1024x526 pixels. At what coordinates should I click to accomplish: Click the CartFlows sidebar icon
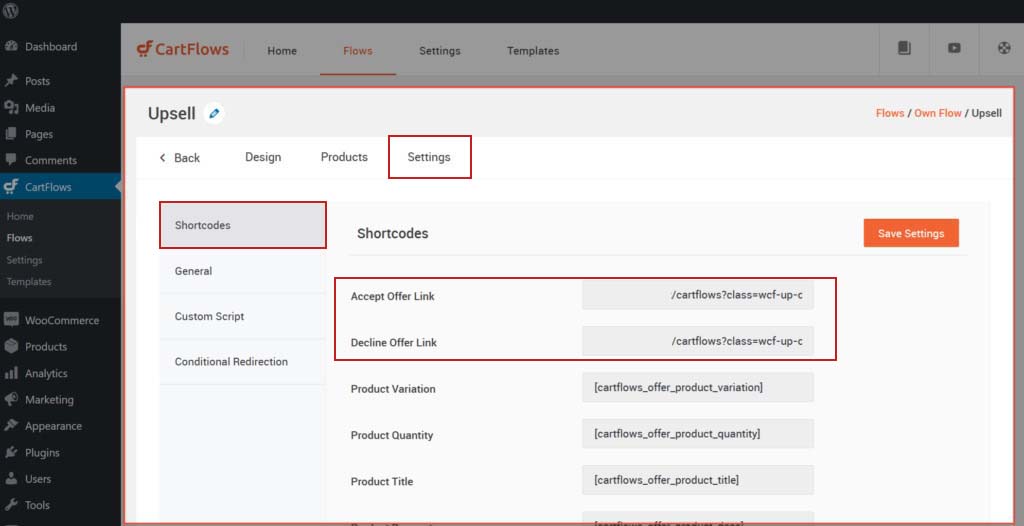click(x=10, y=187)
